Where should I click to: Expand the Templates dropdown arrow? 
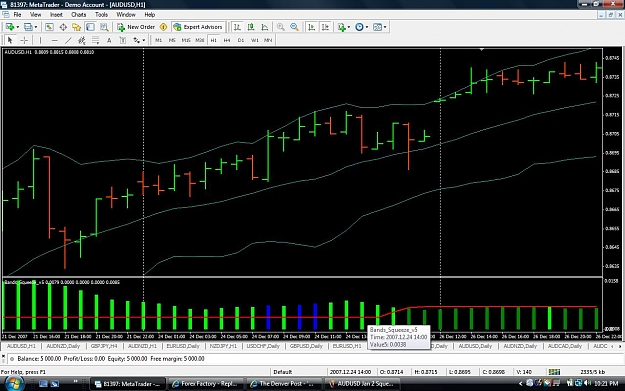pyautogui.click(x=385, y=27)
